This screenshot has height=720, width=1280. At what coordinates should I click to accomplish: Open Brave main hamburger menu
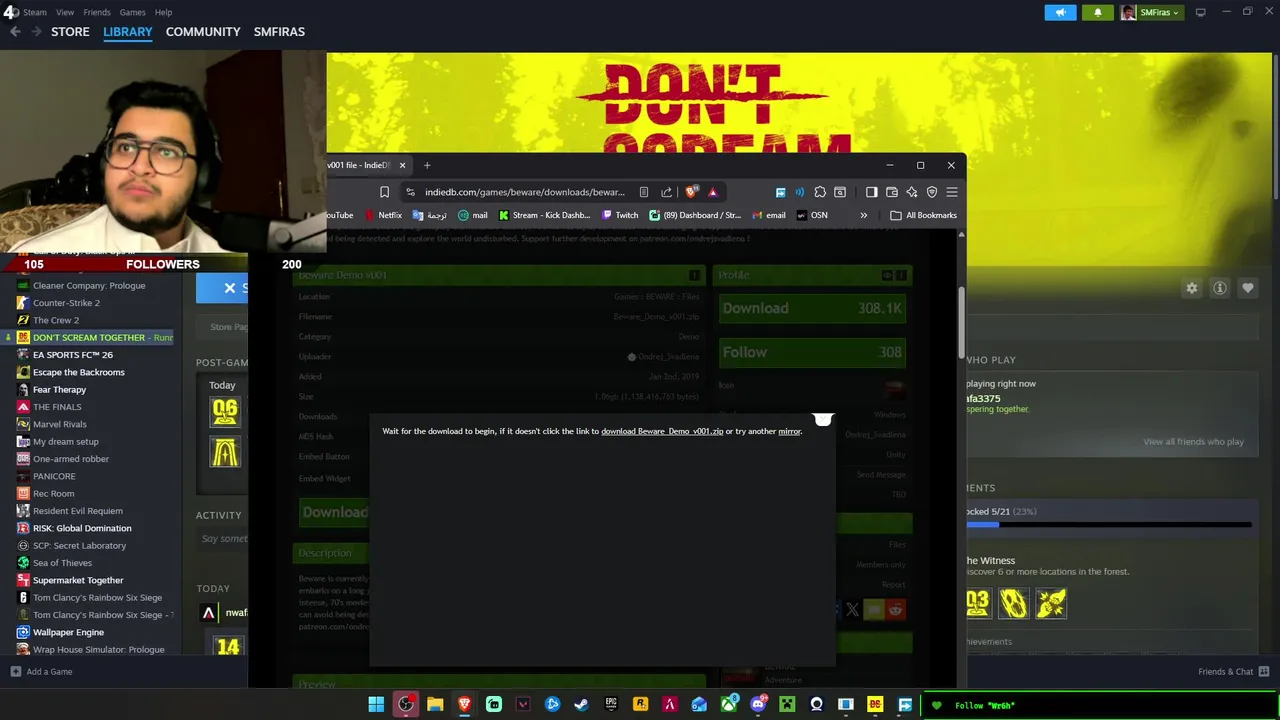click(951, 192)
